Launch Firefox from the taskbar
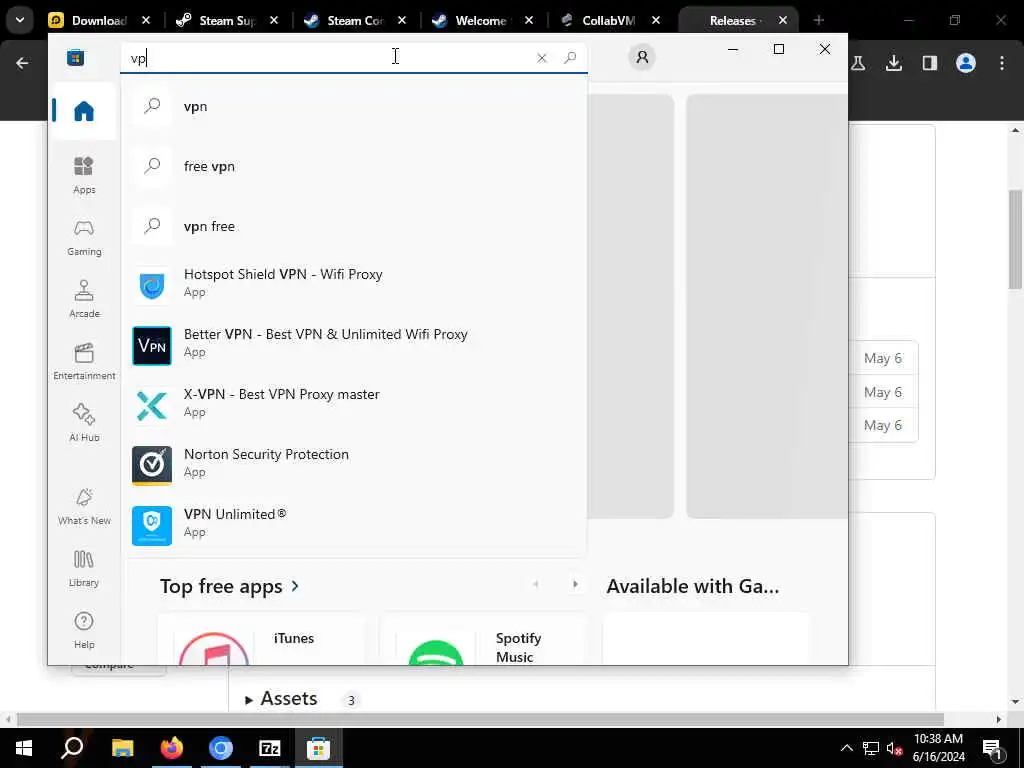The image size is (1024, 768). (171, 748)
